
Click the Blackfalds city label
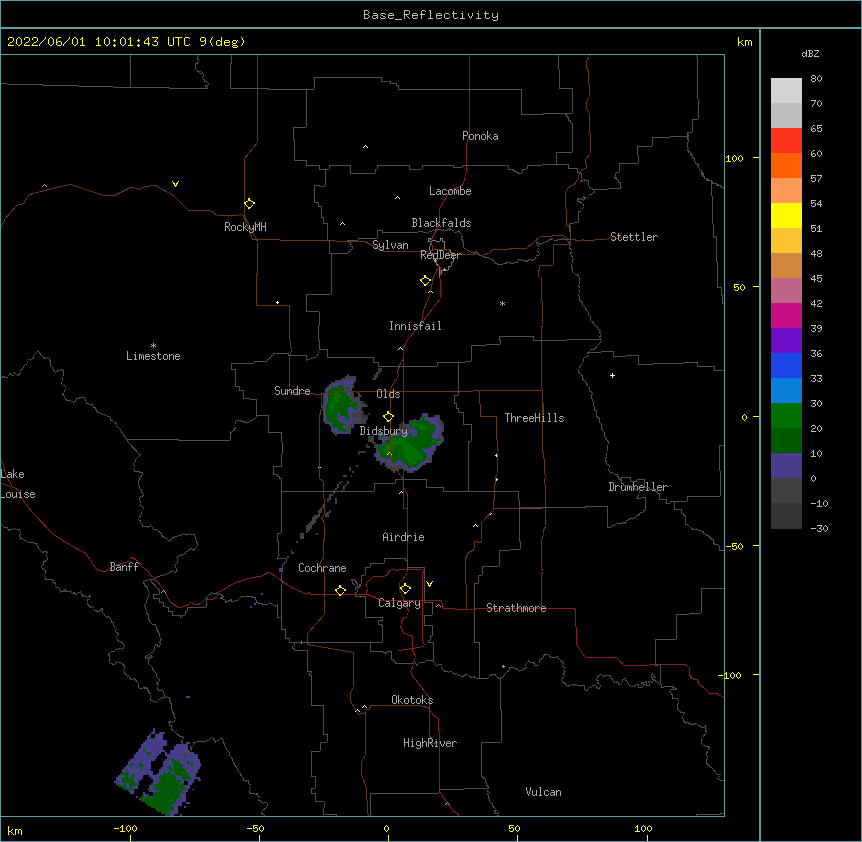pos(441,223)
